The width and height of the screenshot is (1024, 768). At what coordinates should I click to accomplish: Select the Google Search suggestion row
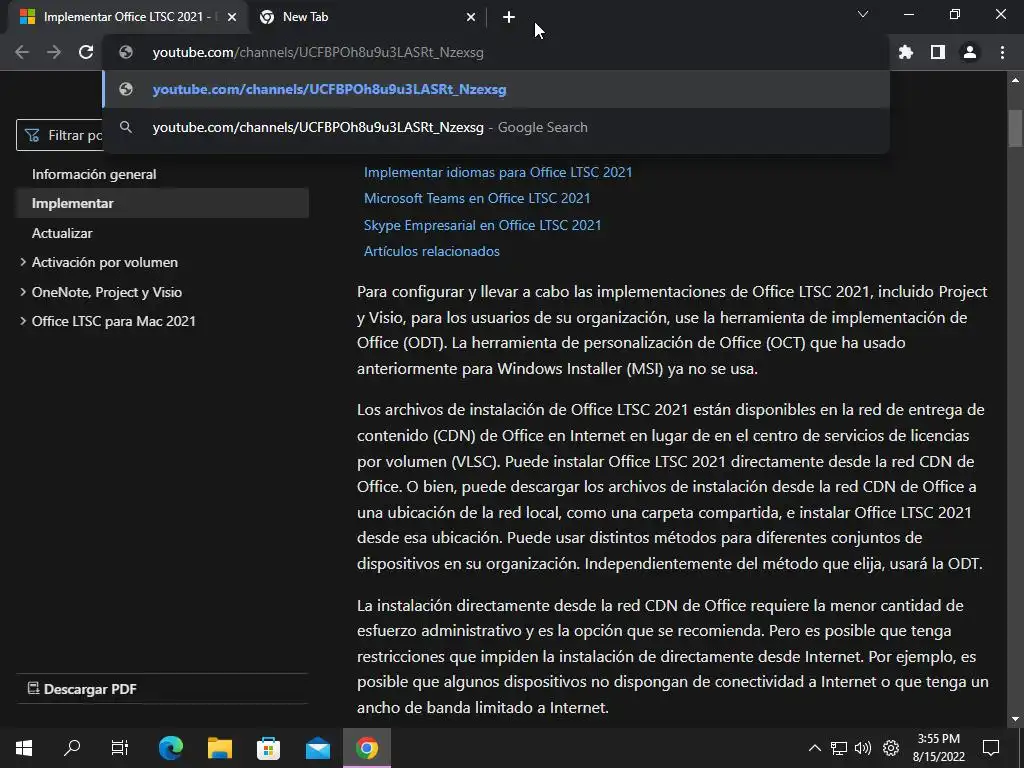496,127
